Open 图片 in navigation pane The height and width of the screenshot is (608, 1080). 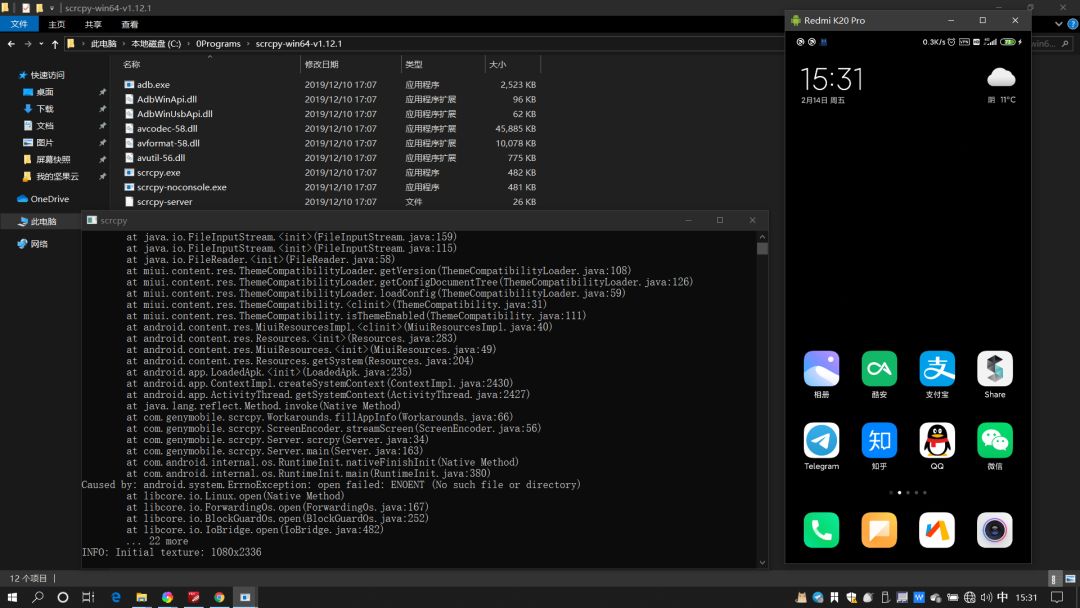click(x=45, y=143)
